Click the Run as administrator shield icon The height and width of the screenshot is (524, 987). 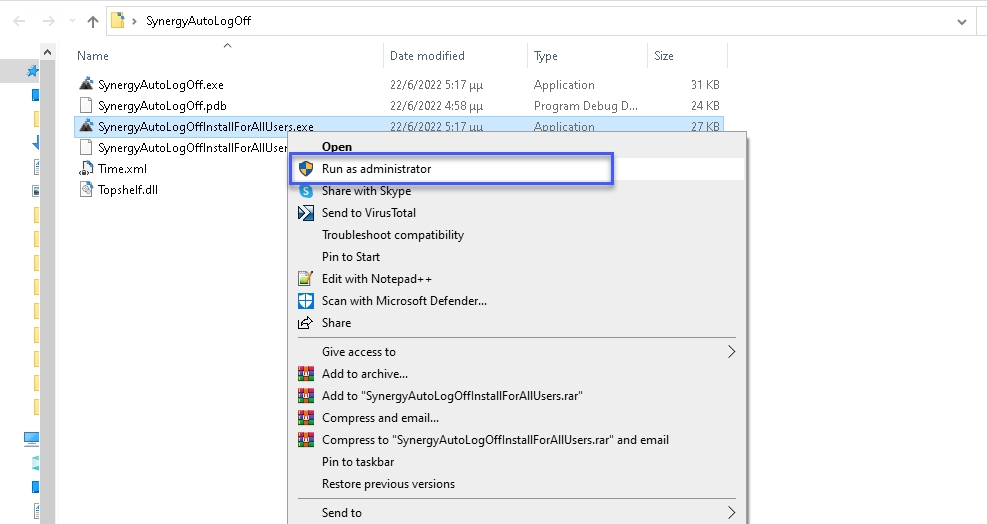pos(306,168)
